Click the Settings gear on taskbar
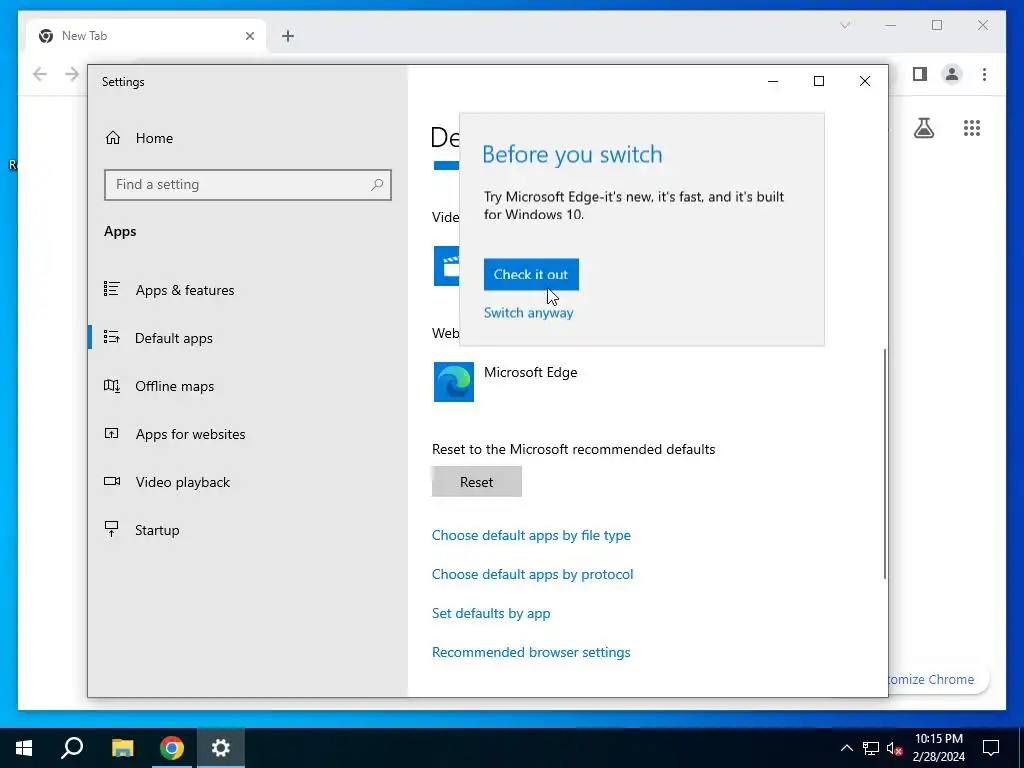The height and width of the screenshot is (768, 1024). [221, 748]
